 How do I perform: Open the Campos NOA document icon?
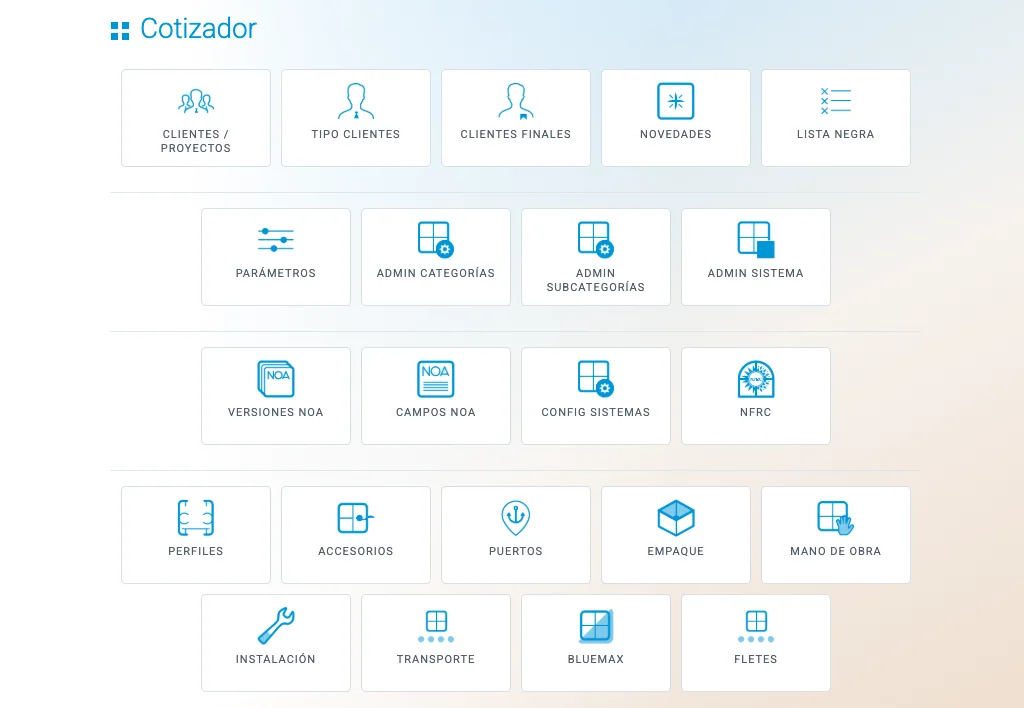tap(436, 379)
